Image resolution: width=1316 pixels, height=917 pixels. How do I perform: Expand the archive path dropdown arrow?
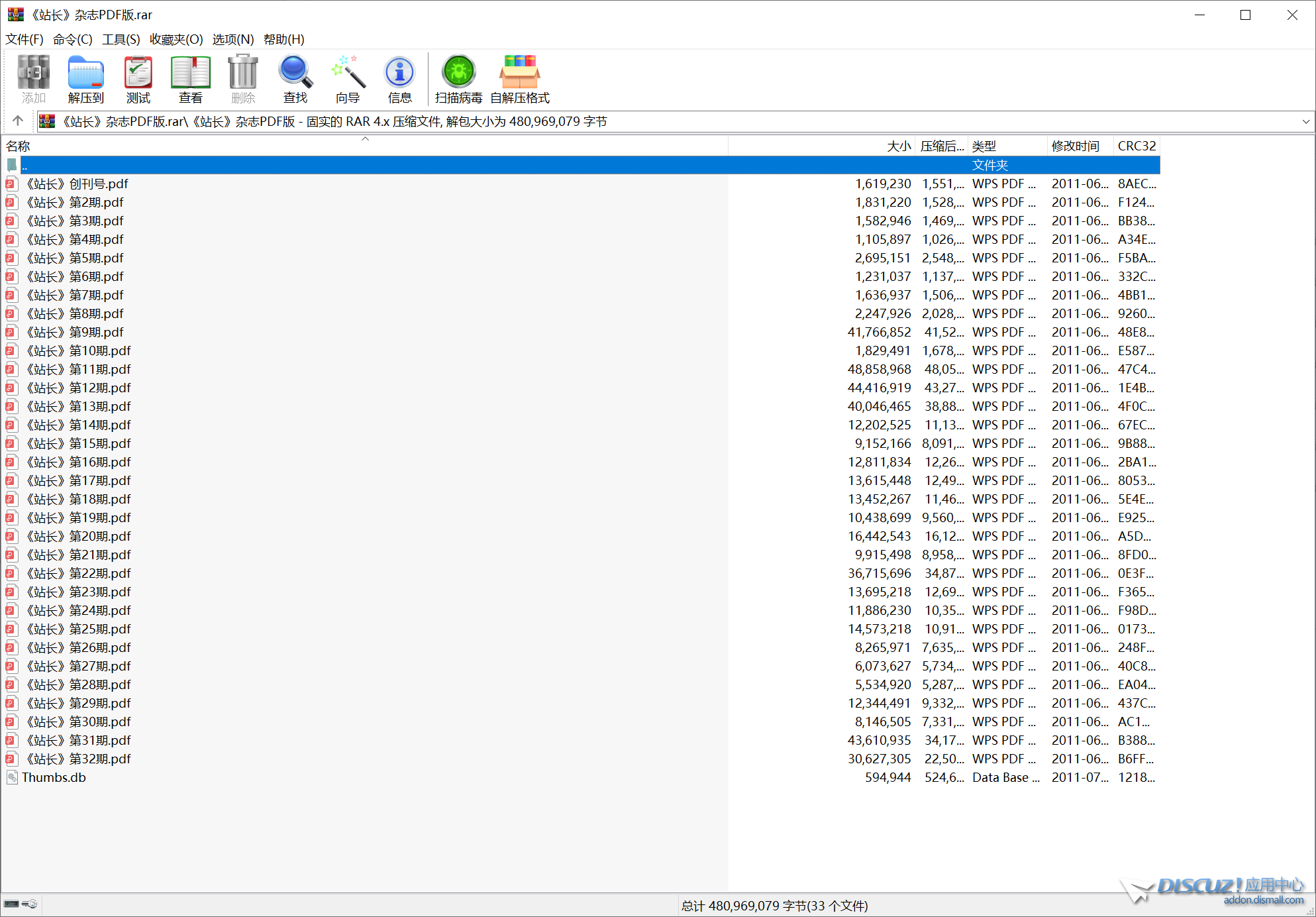coord(1305,122)
